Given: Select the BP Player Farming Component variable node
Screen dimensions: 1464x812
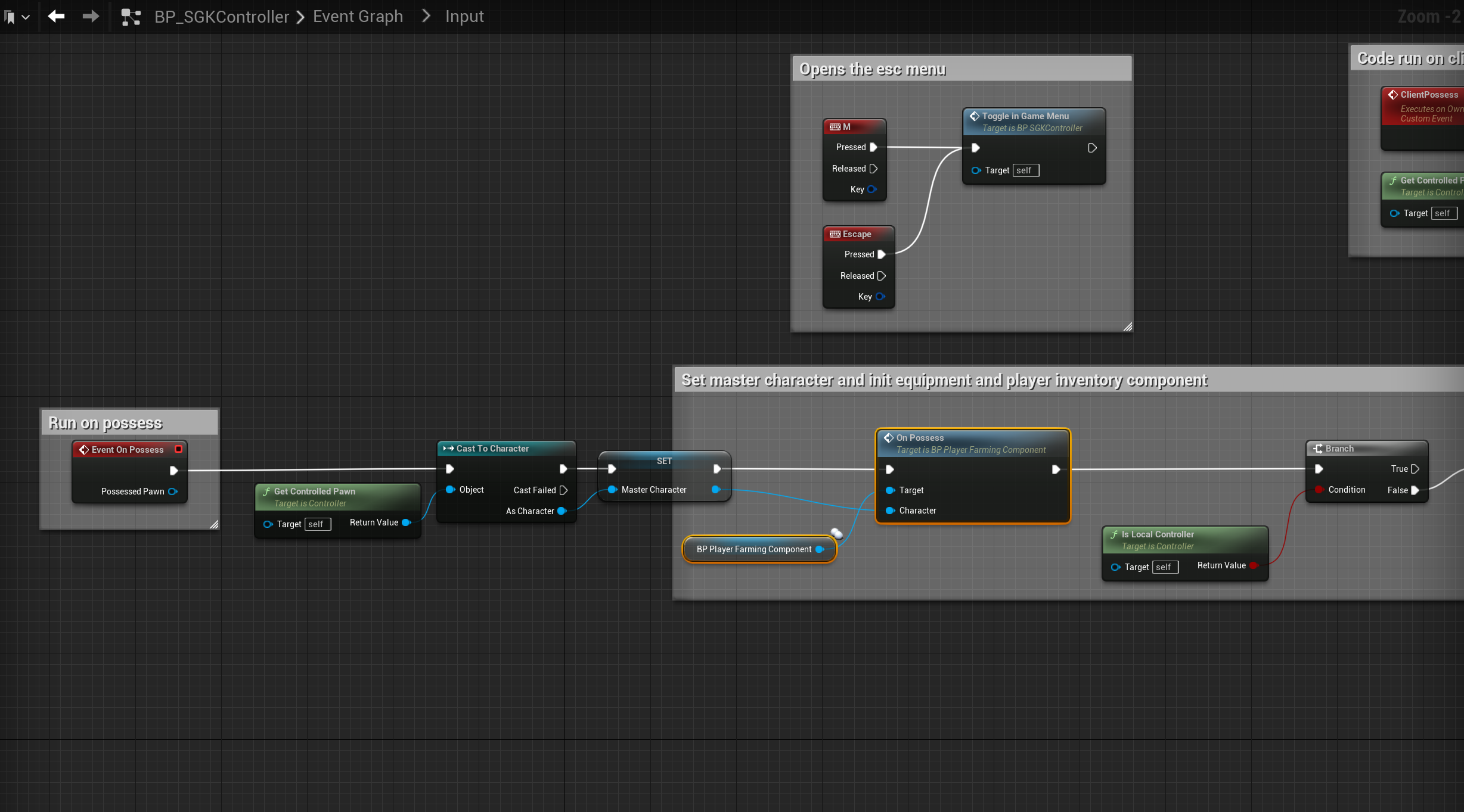Looking at the screenshot, I should [x=753, y=549].
